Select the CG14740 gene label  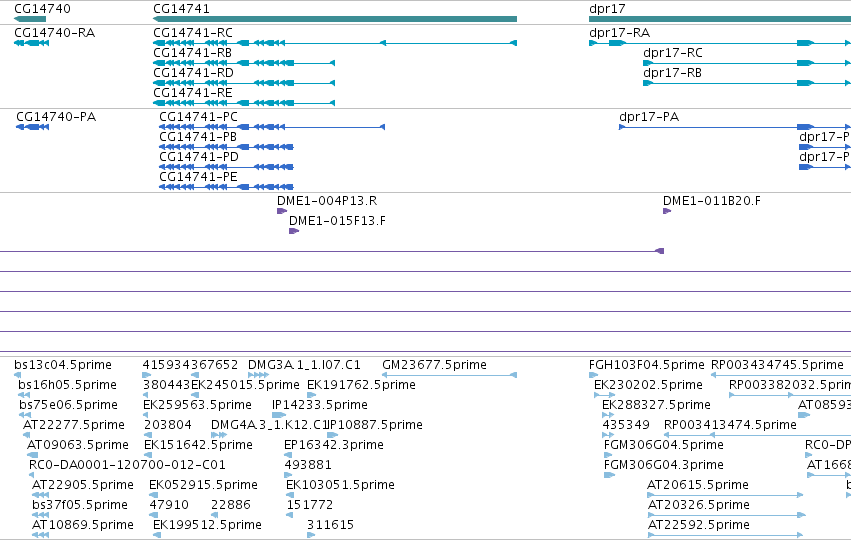tap(42, 9)
